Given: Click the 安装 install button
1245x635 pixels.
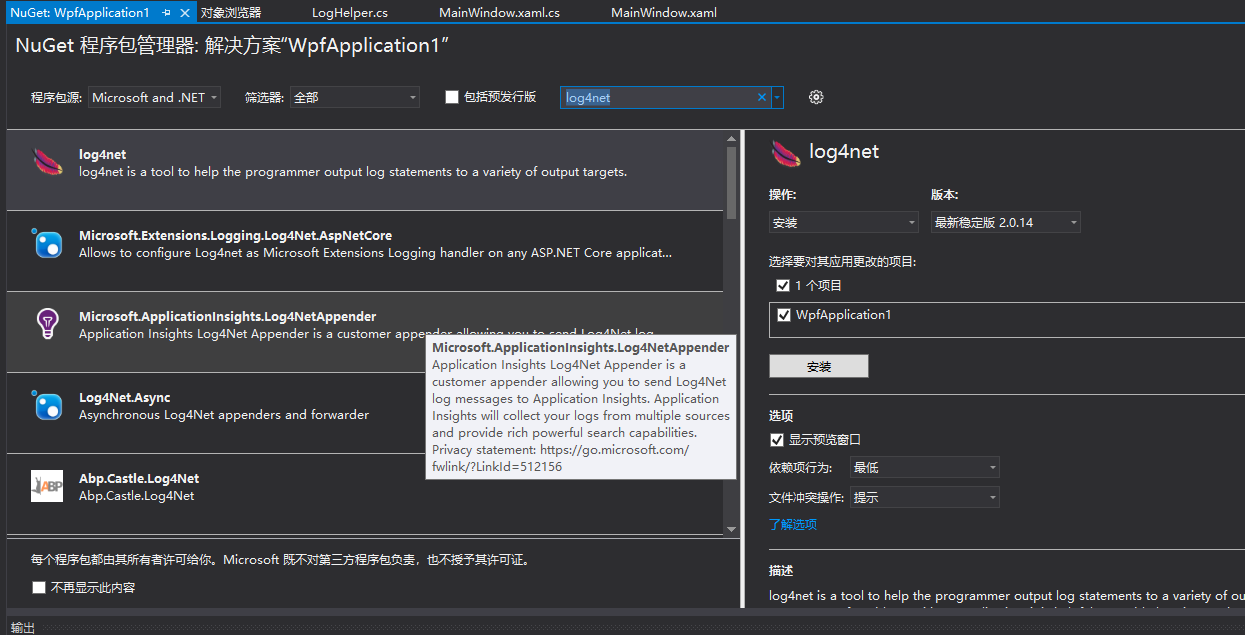Looking at the screenshot, I should [x=819, y=366].
